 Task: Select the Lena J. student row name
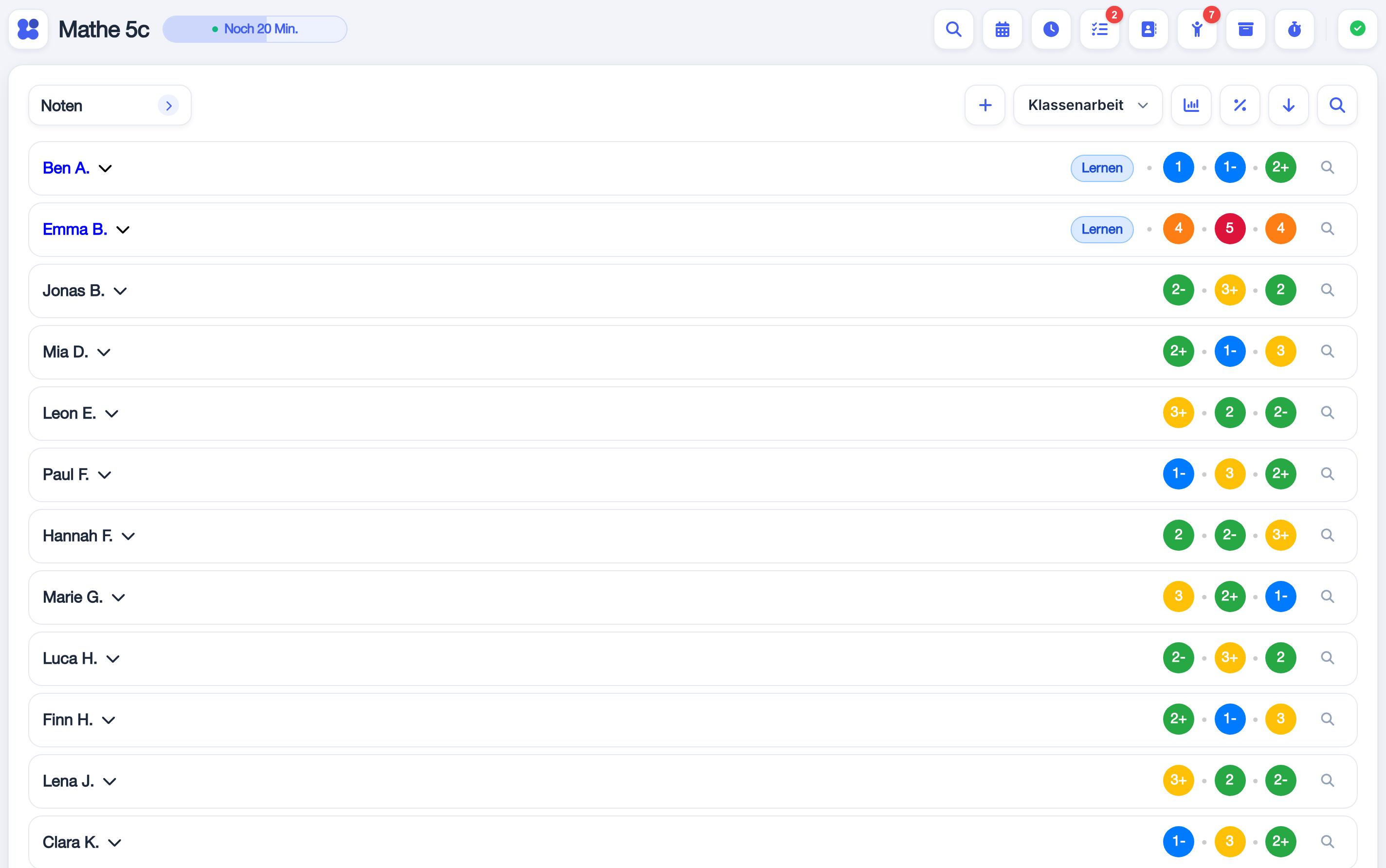pyautogui.click(x=68, y=781)
